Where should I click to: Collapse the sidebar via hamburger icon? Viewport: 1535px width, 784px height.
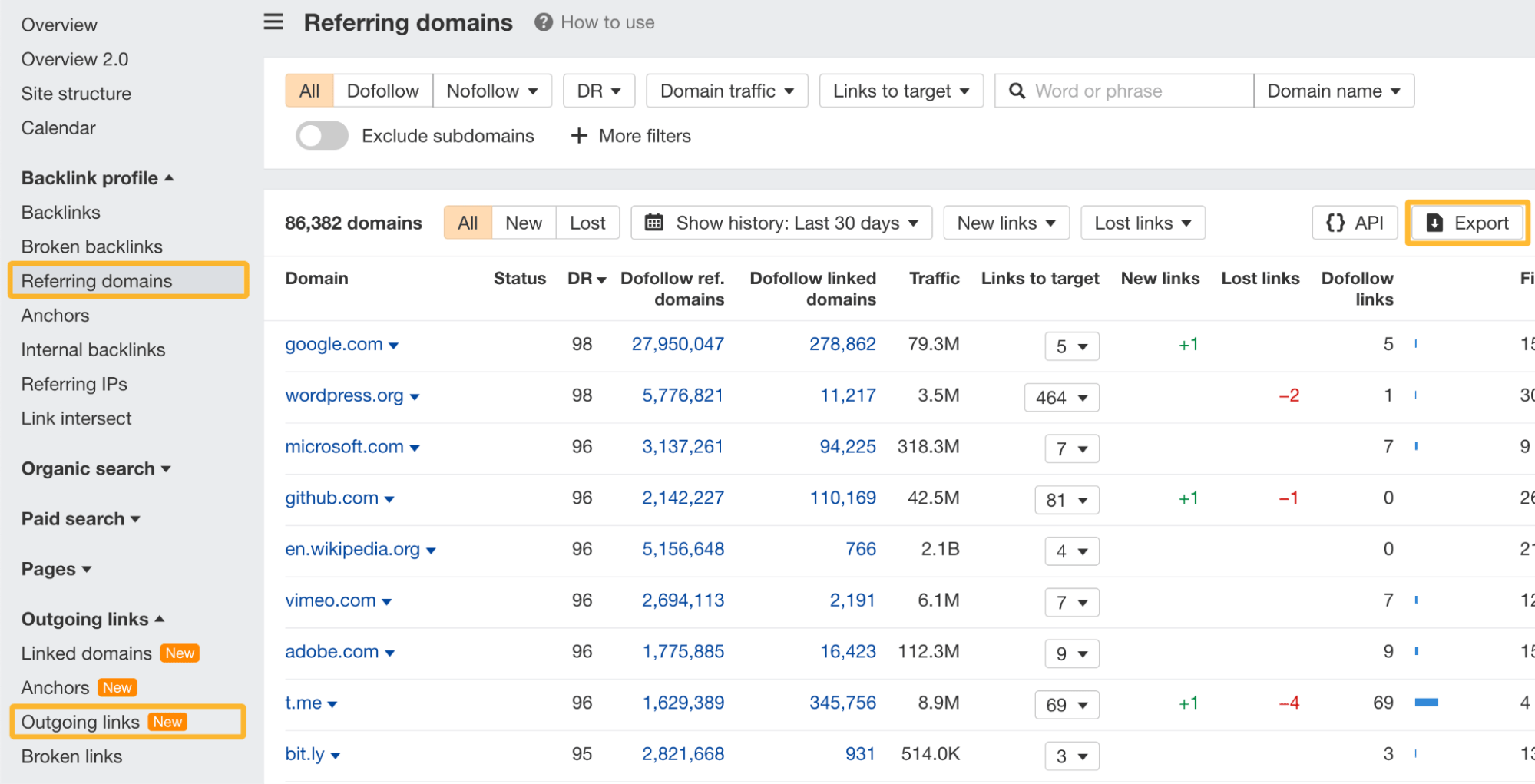coord(273,22)
